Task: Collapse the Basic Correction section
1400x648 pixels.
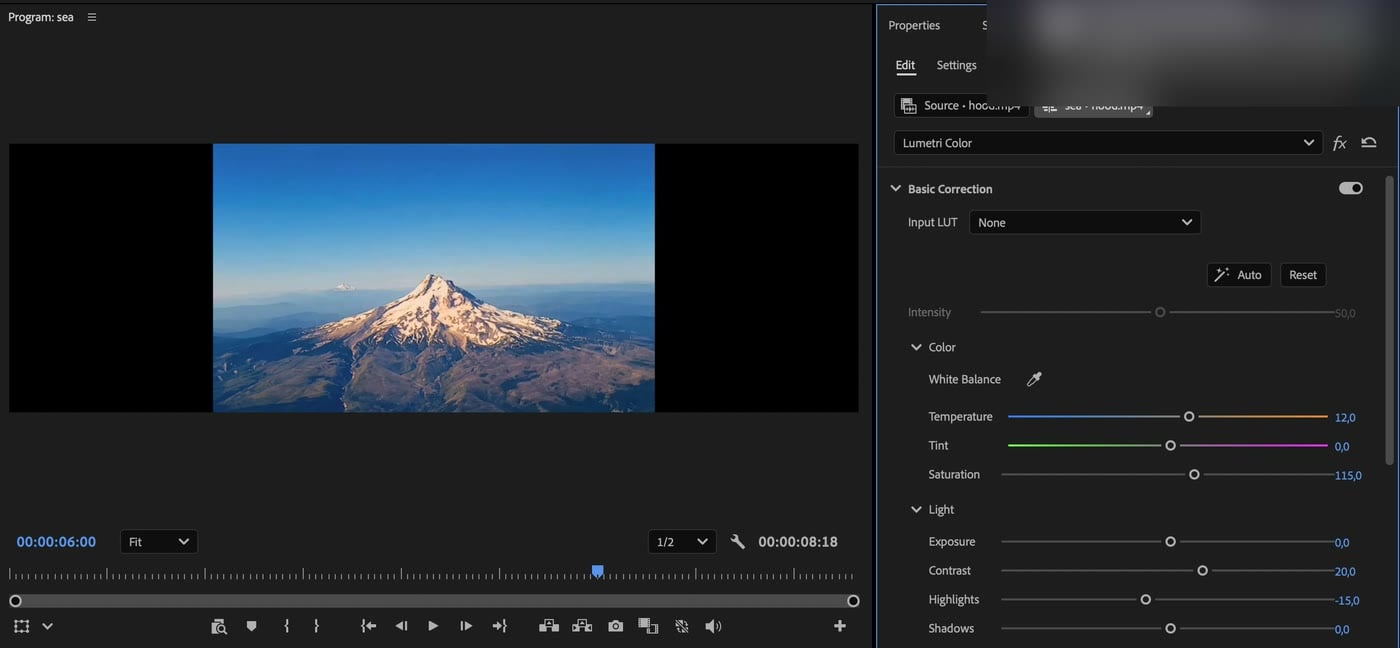Action: coord(896,188)
